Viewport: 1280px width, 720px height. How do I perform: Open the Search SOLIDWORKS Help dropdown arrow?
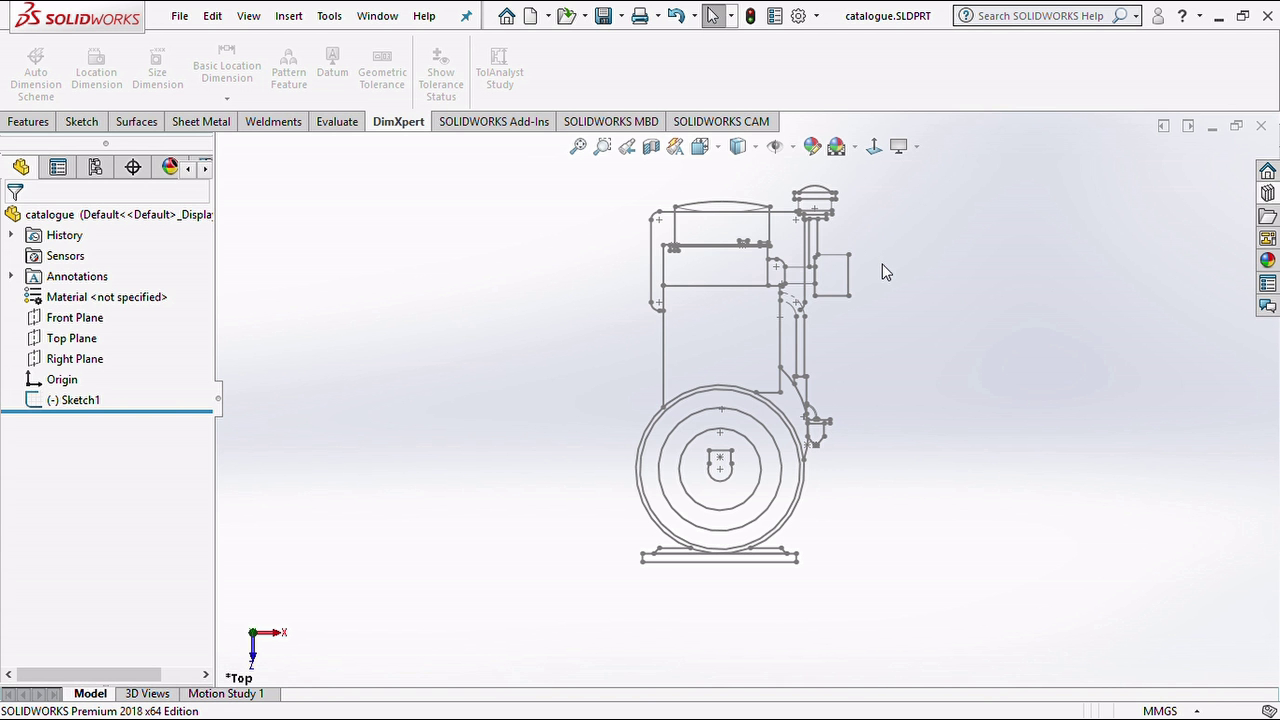[1136, 16]
